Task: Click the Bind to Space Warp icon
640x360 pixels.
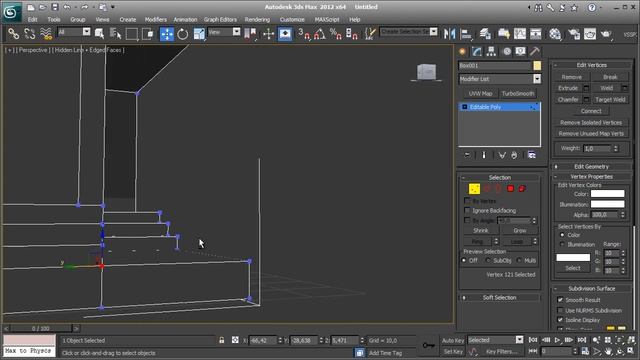Action: click(x=46, y=33)
